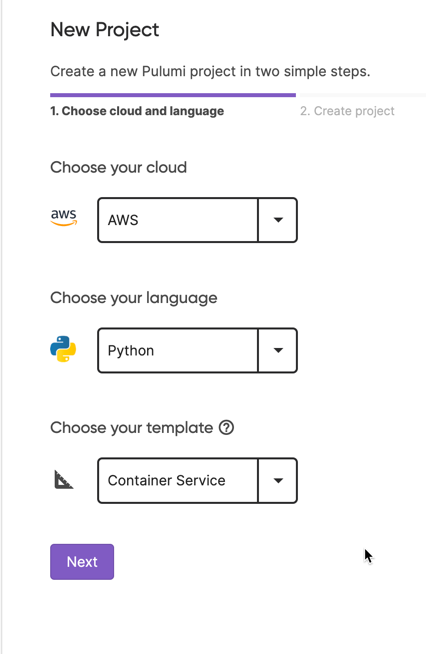Open the template dropdown arrow

tap(278, 480)
